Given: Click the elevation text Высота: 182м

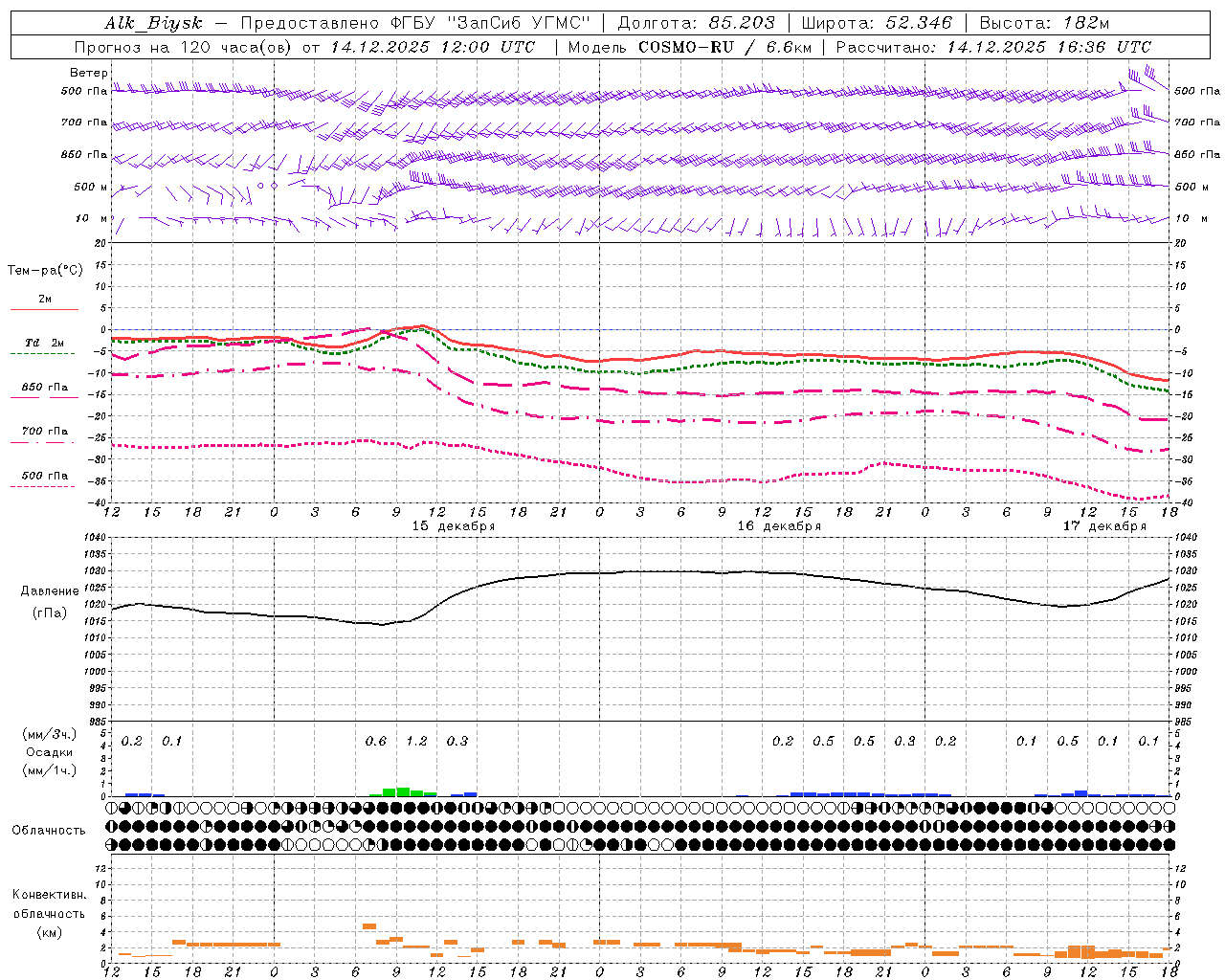Looking at the screenshot, I should coord(1044,23).
